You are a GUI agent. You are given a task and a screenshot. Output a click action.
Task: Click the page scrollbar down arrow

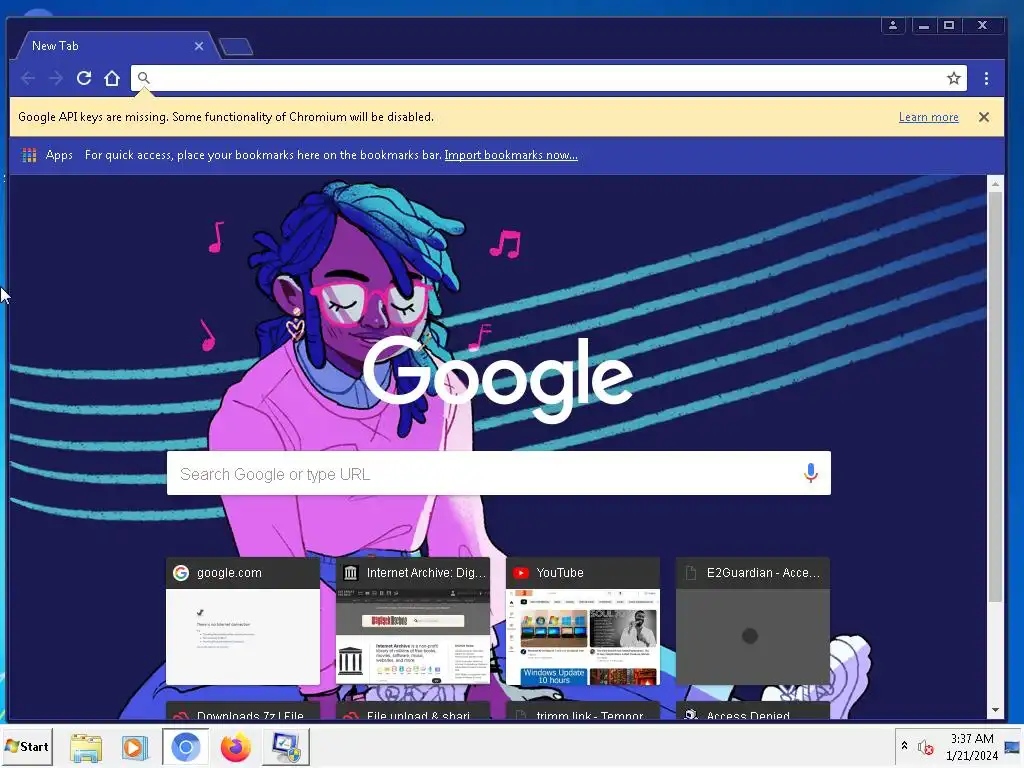(995, 710)
